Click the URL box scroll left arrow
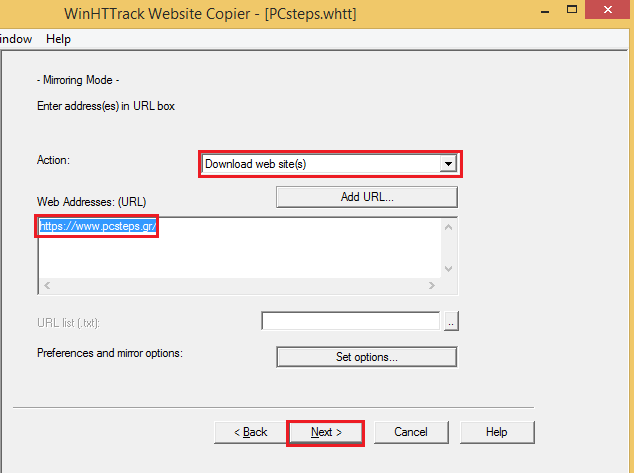The width and height of the screenshot is (634, 473). (x=47, y=285)
